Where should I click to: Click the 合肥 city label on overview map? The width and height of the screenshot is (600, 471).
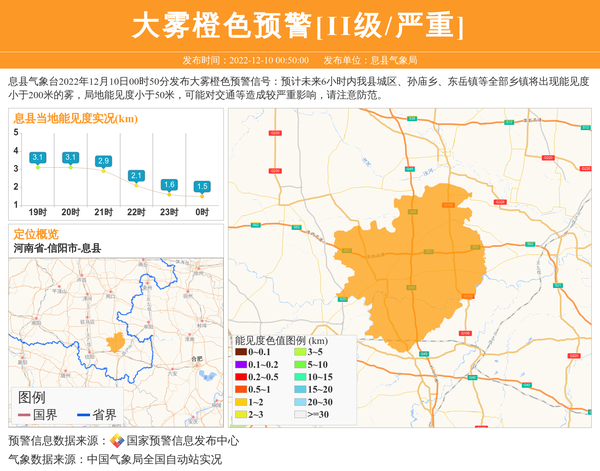pos(196,357)
